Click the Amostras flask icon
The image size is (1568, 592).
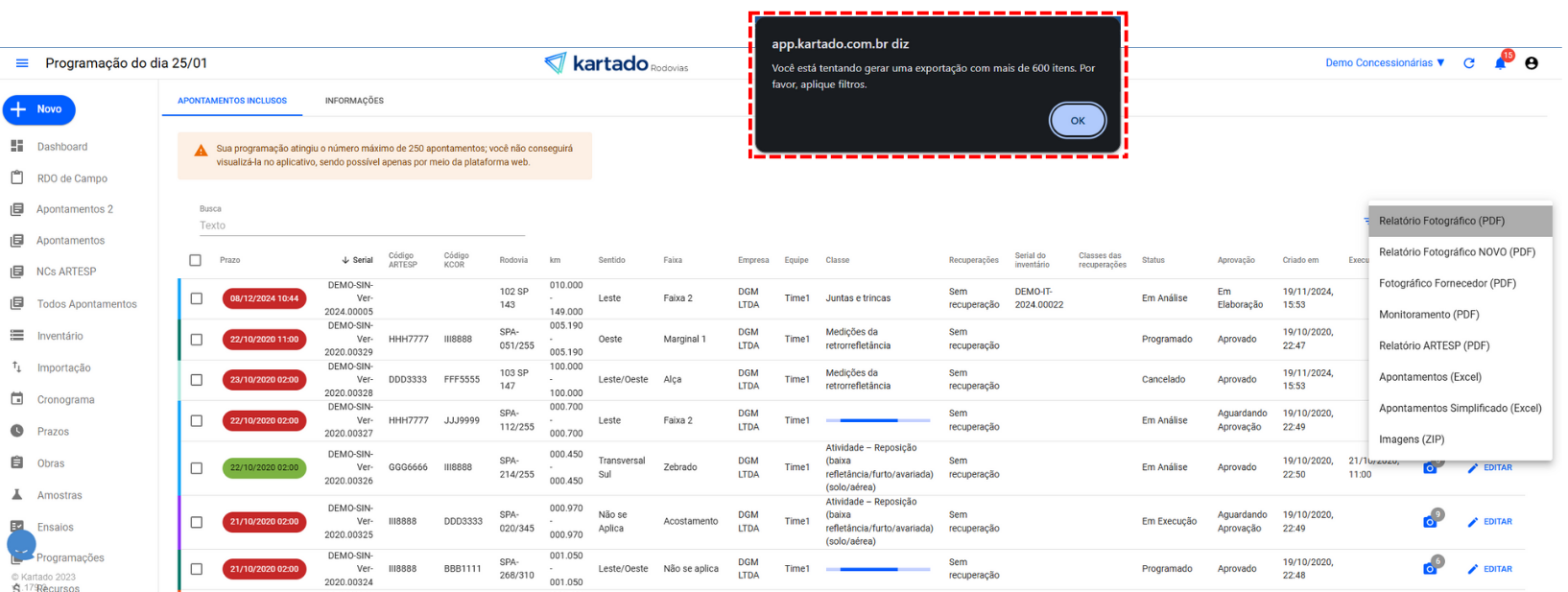(x=17, y=495)
